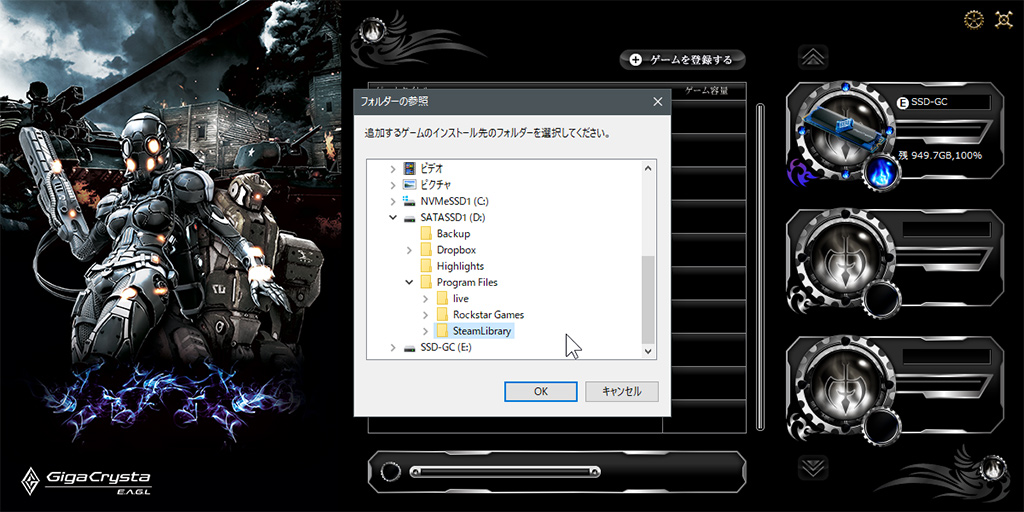This screenshot has height=512, width=1024.
Task: Click the 'Rockstar Games' folder name
Action: [x=488, y=315]
